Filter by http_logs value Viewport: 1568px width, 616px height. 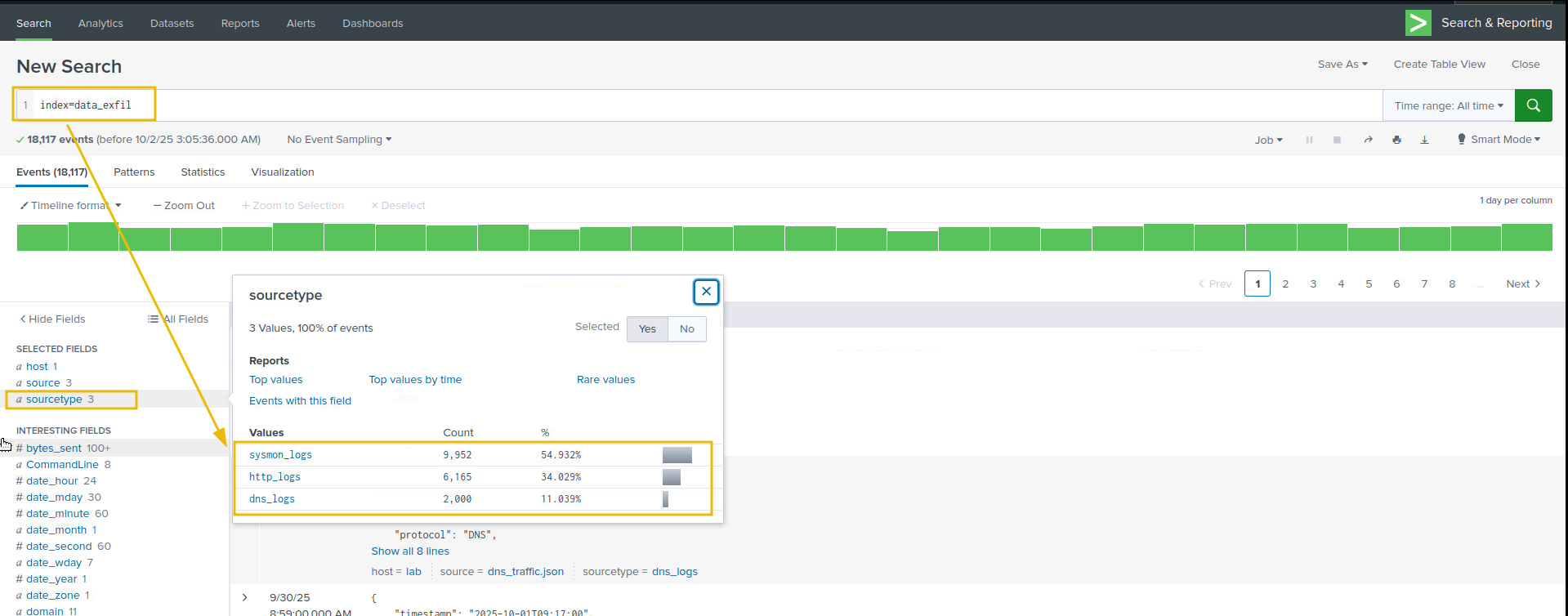[275, 477]
